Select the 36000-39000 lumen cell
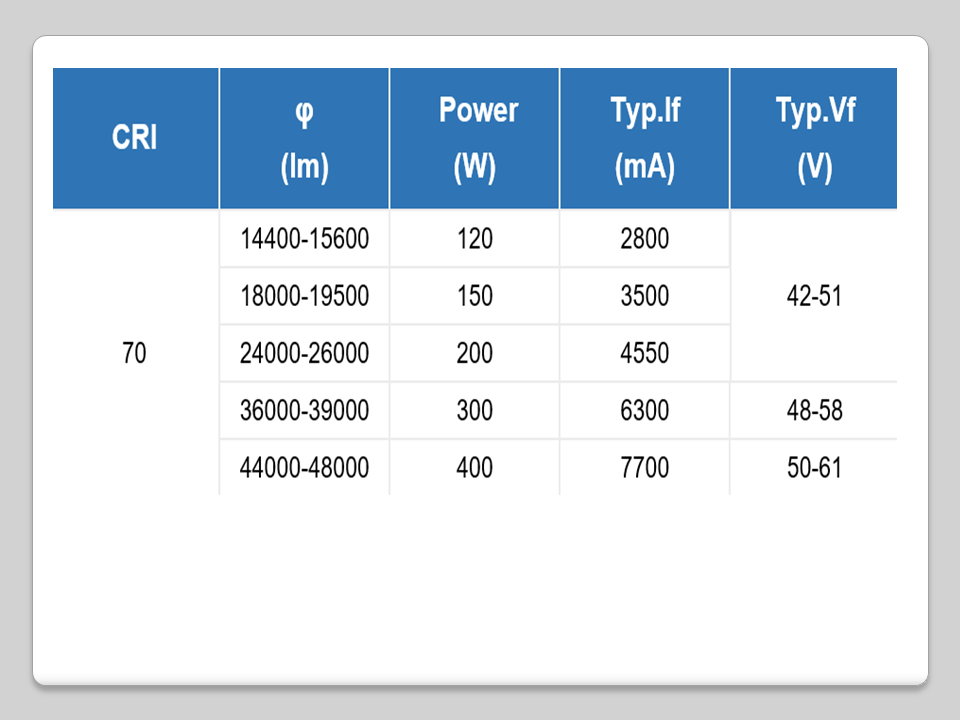960x720 pixels. 304,410
